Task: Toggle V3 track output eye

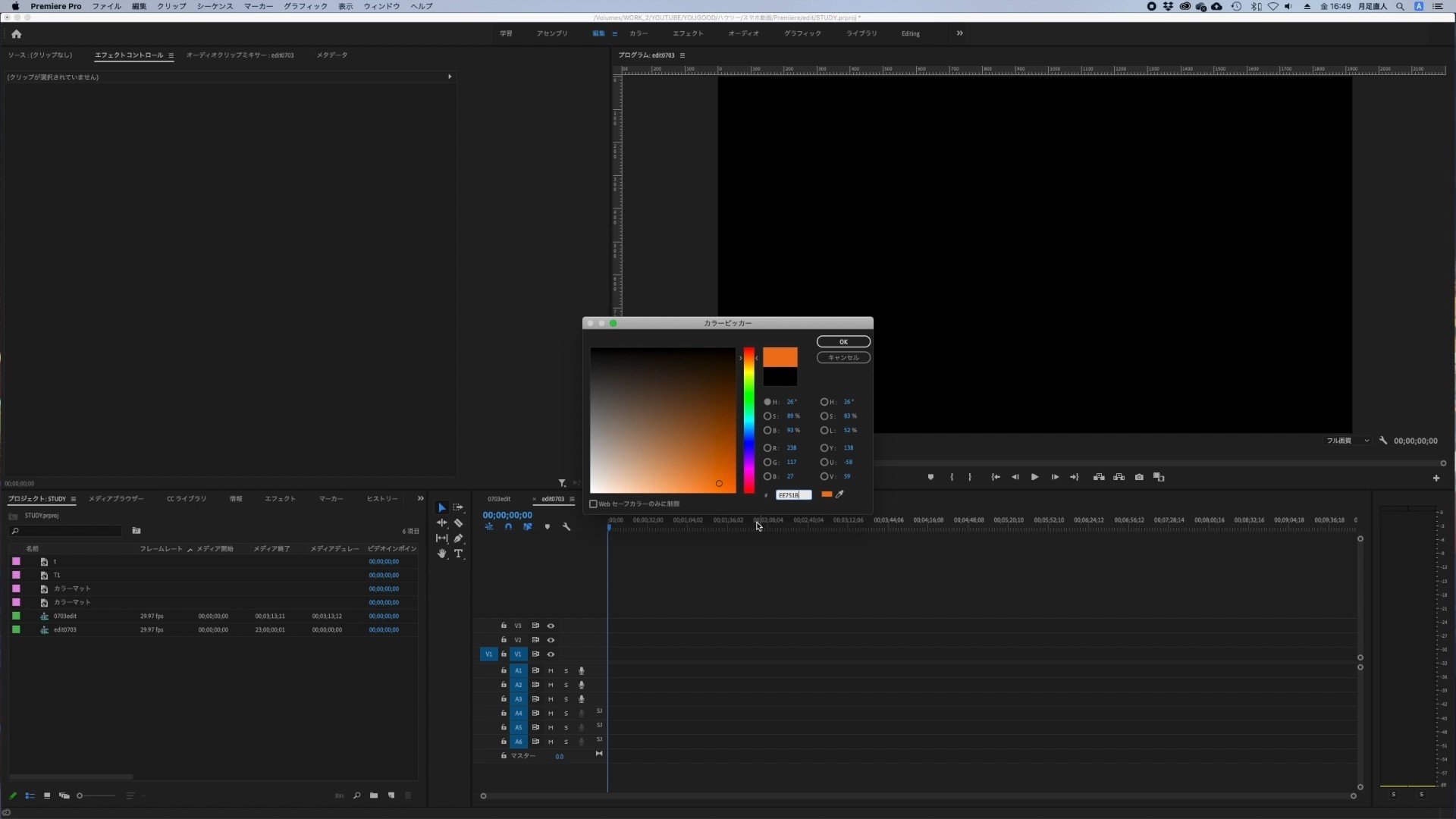Action: click(551, 626)
